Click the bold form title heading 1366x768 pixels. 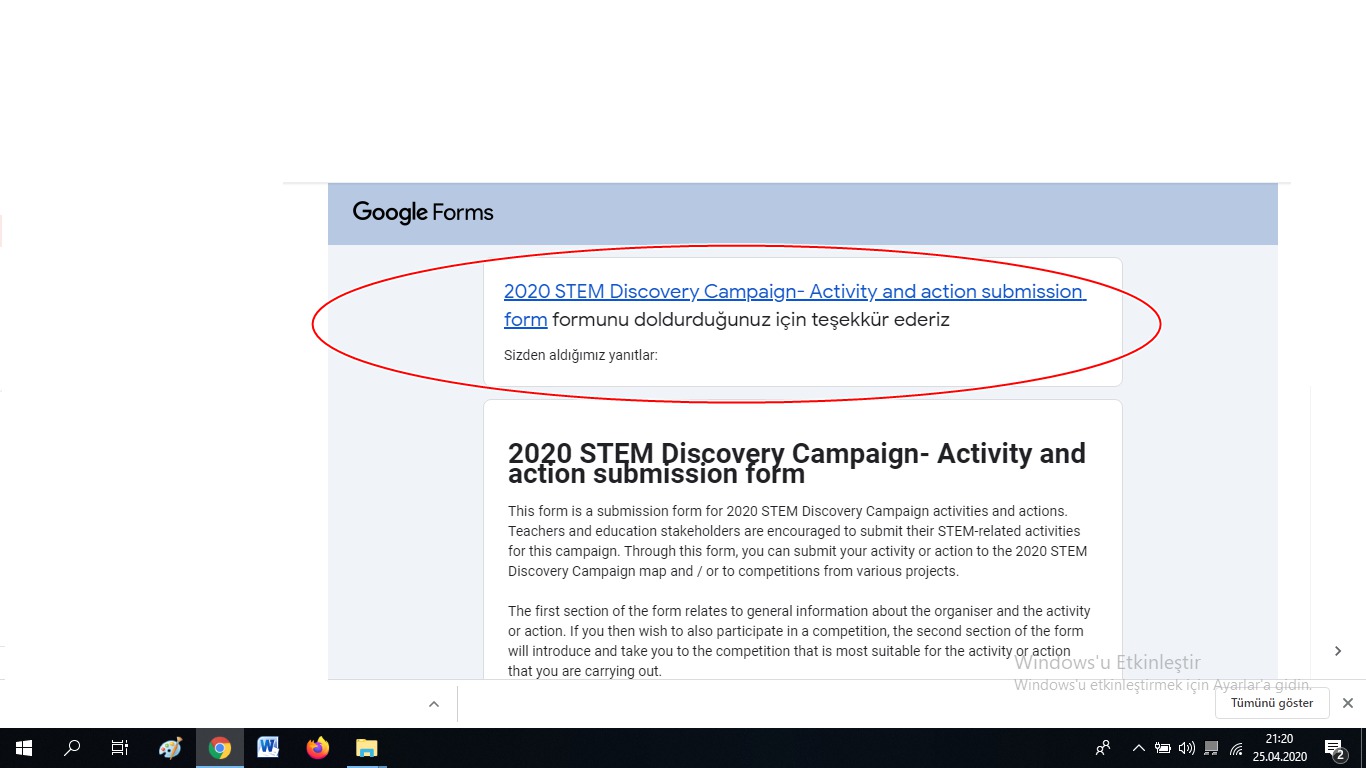pyautogui.click(x=797, y=463)
